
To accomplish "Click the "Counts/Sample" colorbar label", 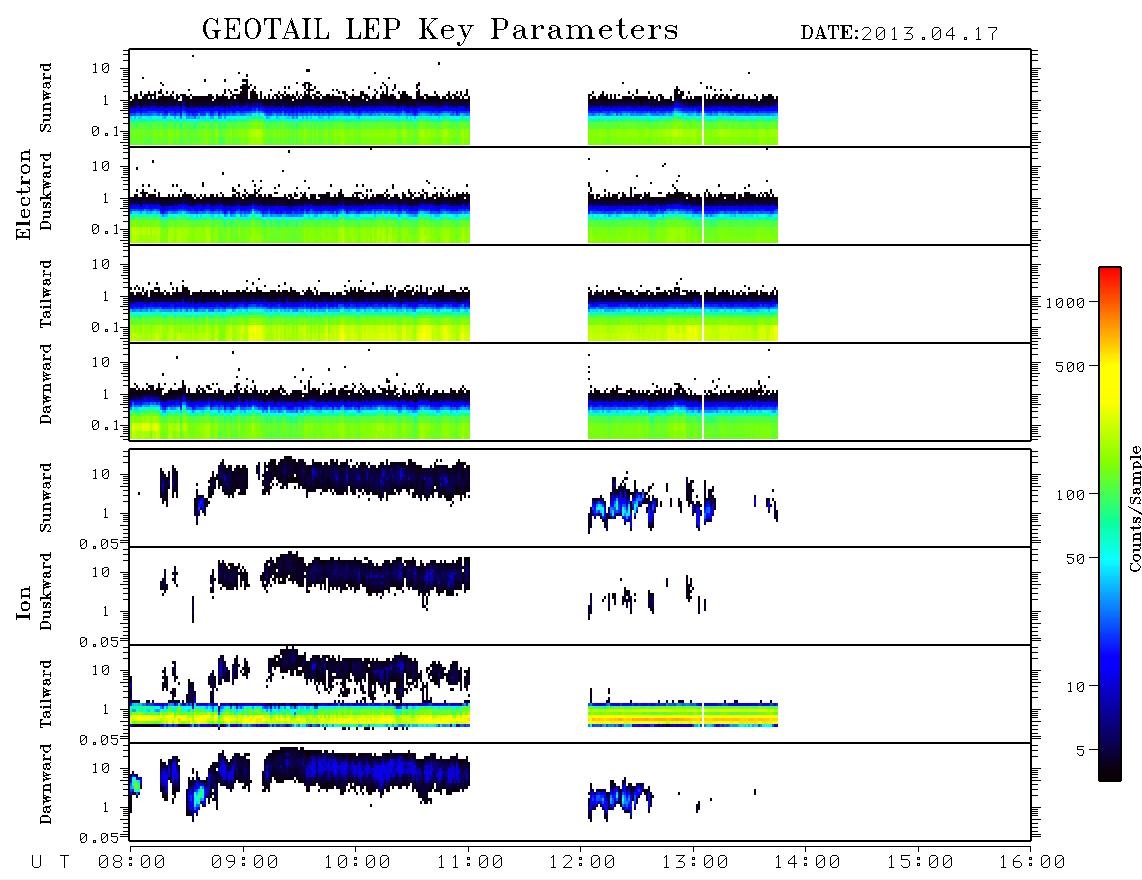I will 1134,508.
